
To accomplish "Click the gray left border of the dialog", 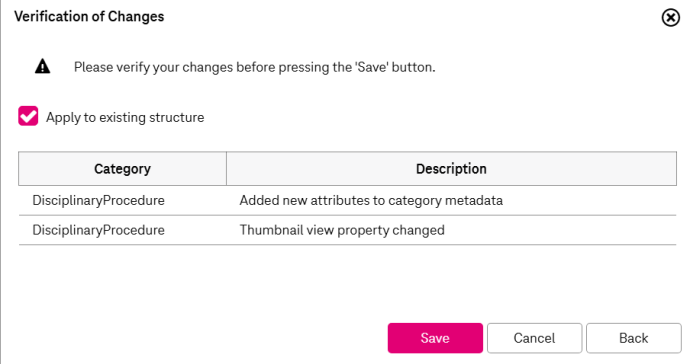I will click(0, 182).
